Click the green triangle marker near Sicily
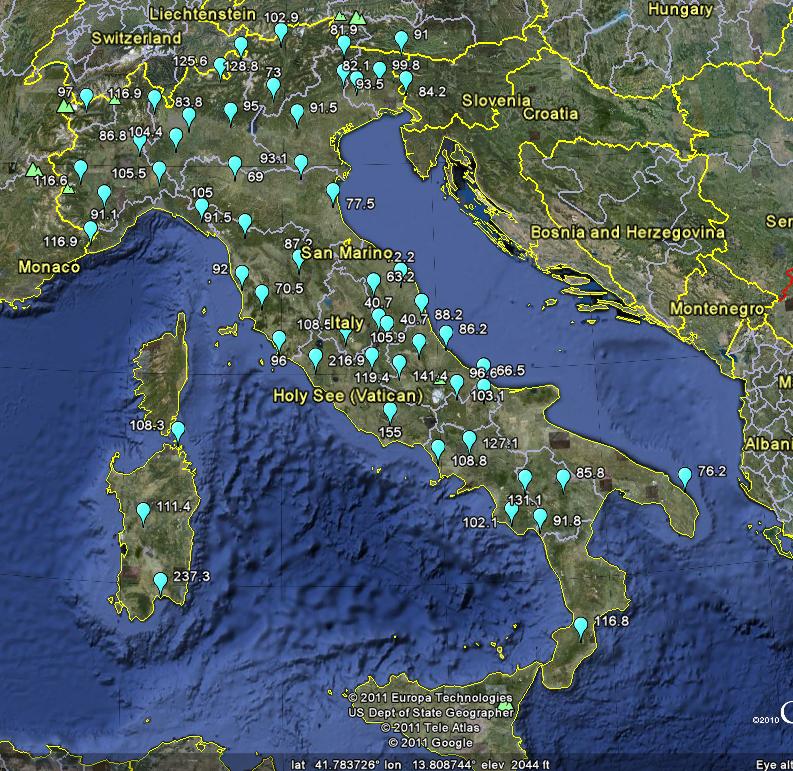 coord(505,706)
